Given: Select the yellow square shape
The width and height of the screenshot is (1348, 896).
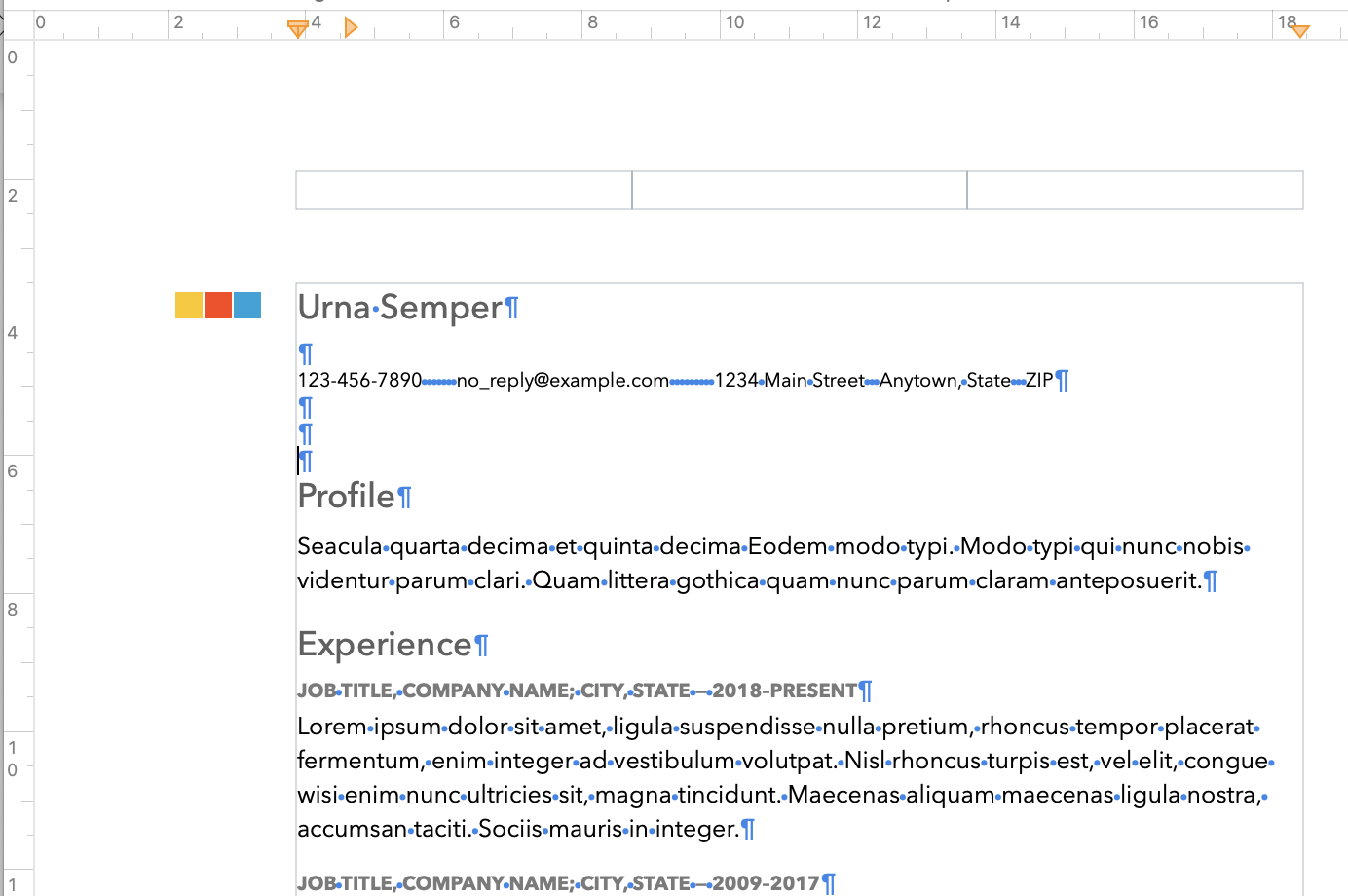Looking at the screenshot, I should 189,305.
